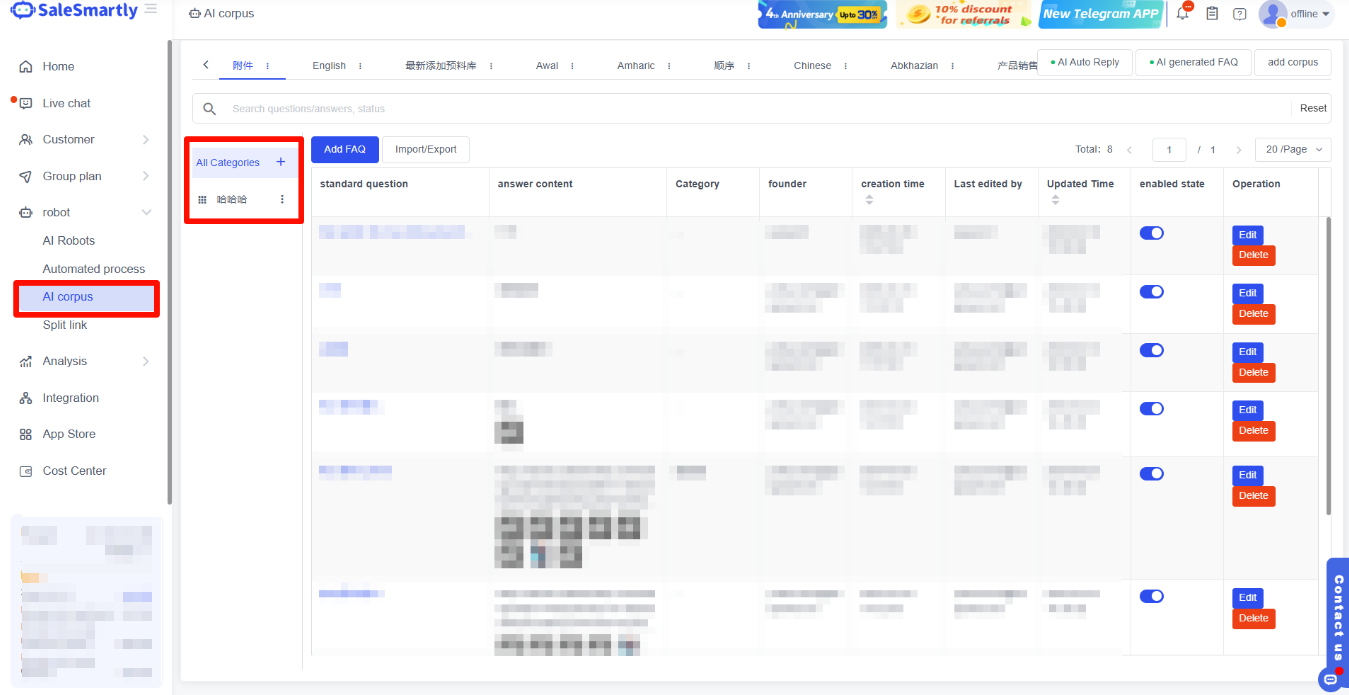Image resolution: width=1349 pixels, height=695 pixels.
Task: Open the Contact us chat bubble icon
Action: pyautogui.click(x=1329, y=679)
